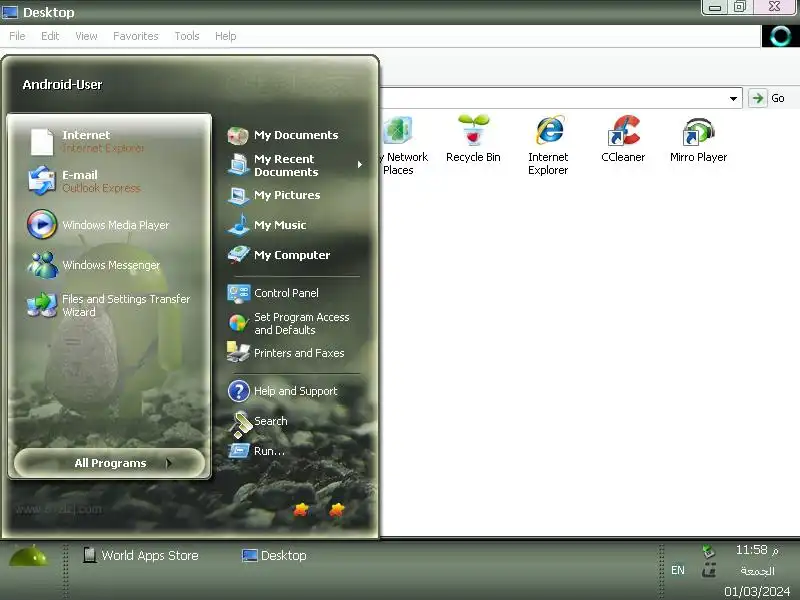Image resolution: width=800 pixels, height=600 pixels.
Task: Open Files and Settings Transfer Wizard
Action: (110, 305)
